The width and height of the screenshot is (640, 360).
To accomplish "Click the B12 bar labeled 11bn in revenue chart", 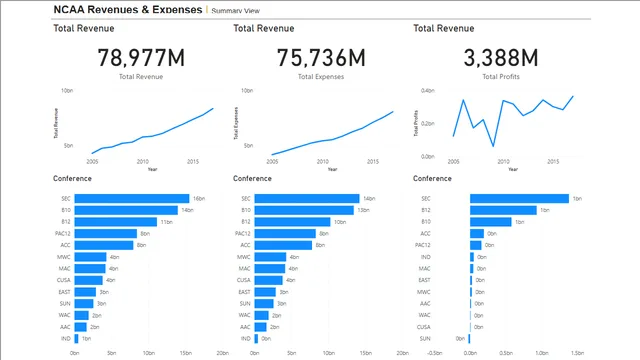I will [116, 222].
